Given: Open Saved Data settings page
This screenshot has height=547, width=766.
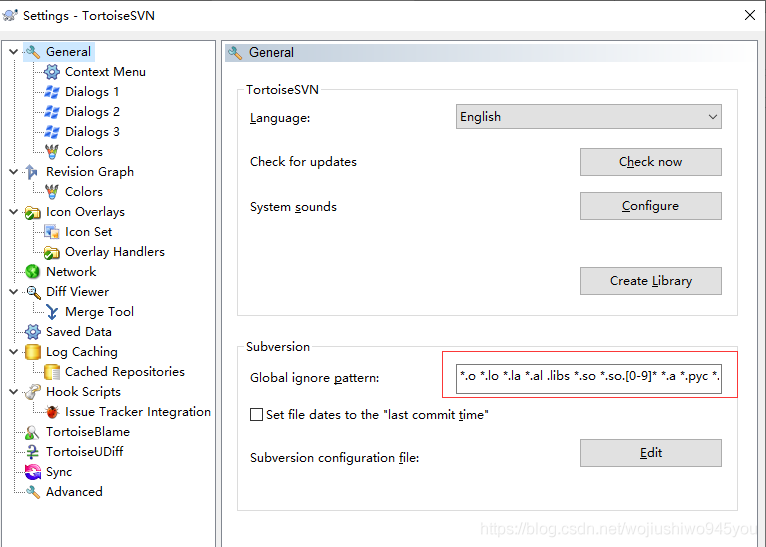Looking at the screenshot, I should [79, 332].
